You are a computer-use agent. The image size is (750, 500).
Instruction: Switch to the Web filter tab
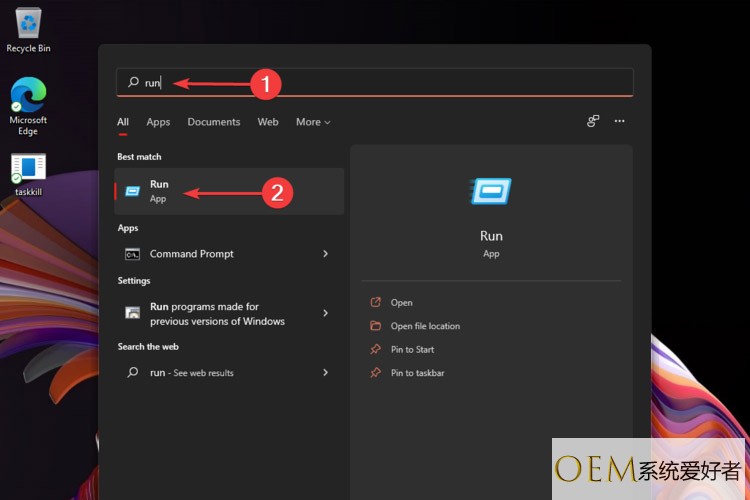coord(268,122)
